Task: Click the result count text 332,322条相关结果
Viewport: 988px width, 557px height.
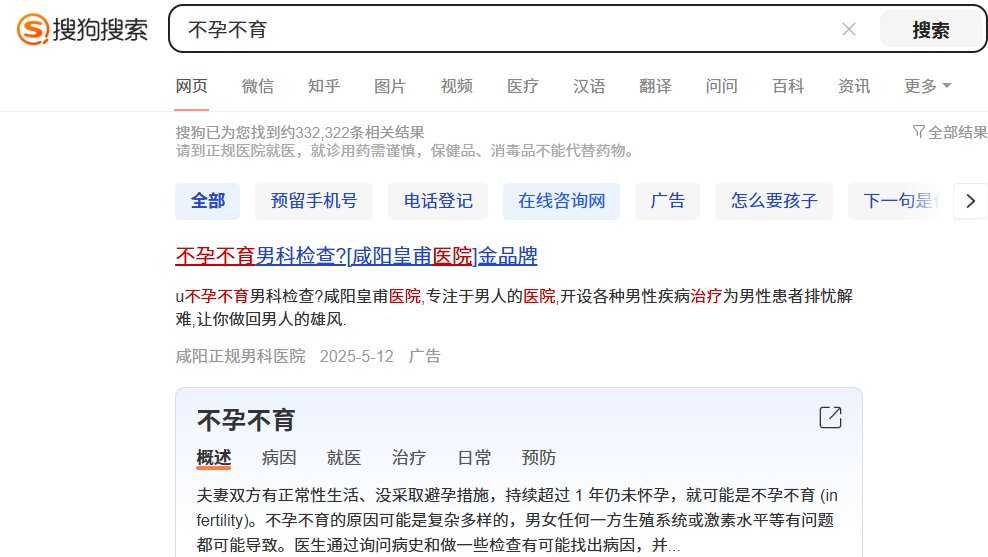Action: (360, 132)
